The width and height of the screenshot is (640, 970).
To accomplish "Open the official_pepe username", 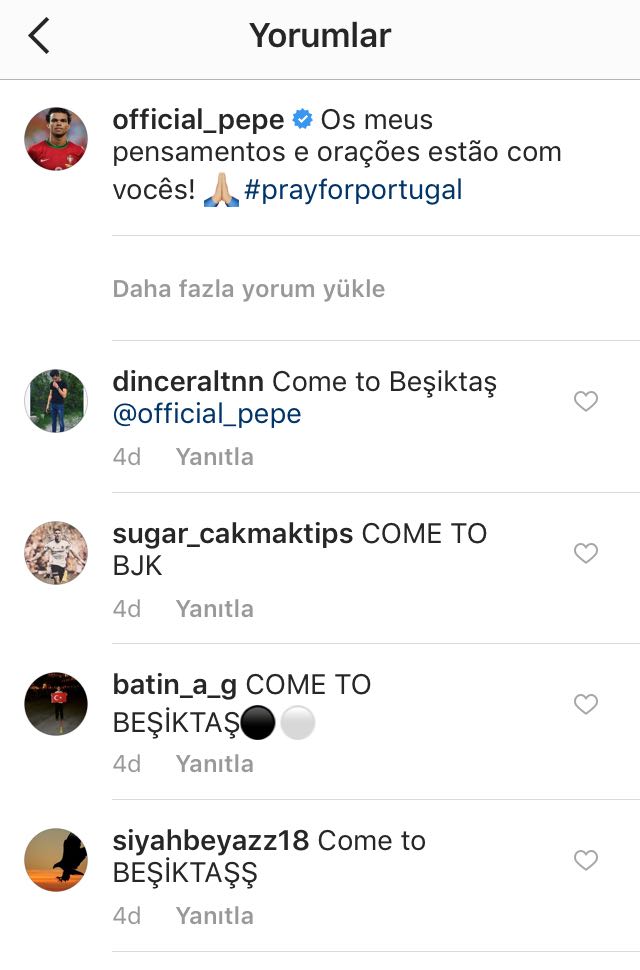I will pos(198,120).
